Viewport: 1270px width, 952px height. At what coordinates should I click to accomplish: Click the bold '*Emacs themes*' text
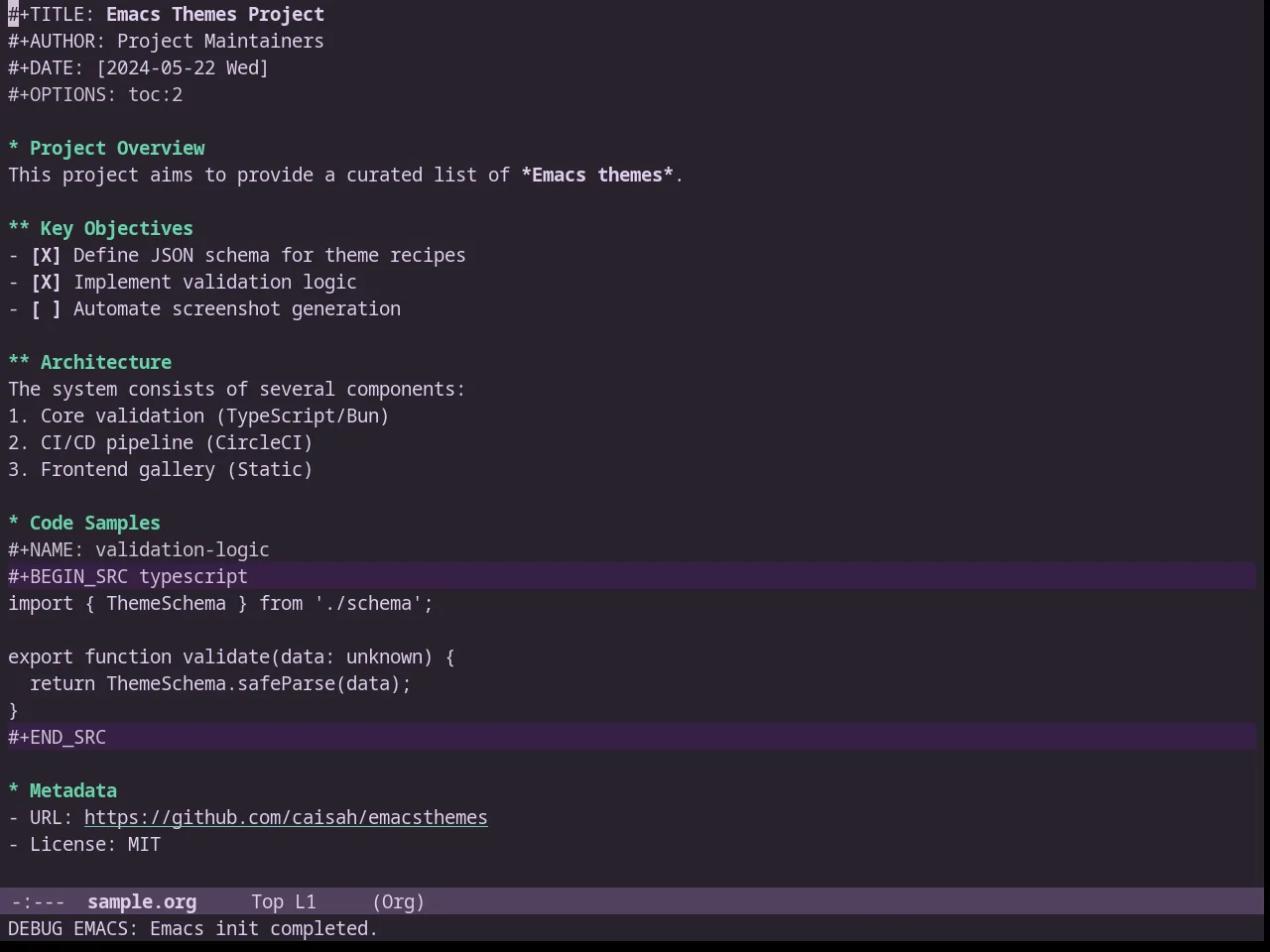click(597, 175)
